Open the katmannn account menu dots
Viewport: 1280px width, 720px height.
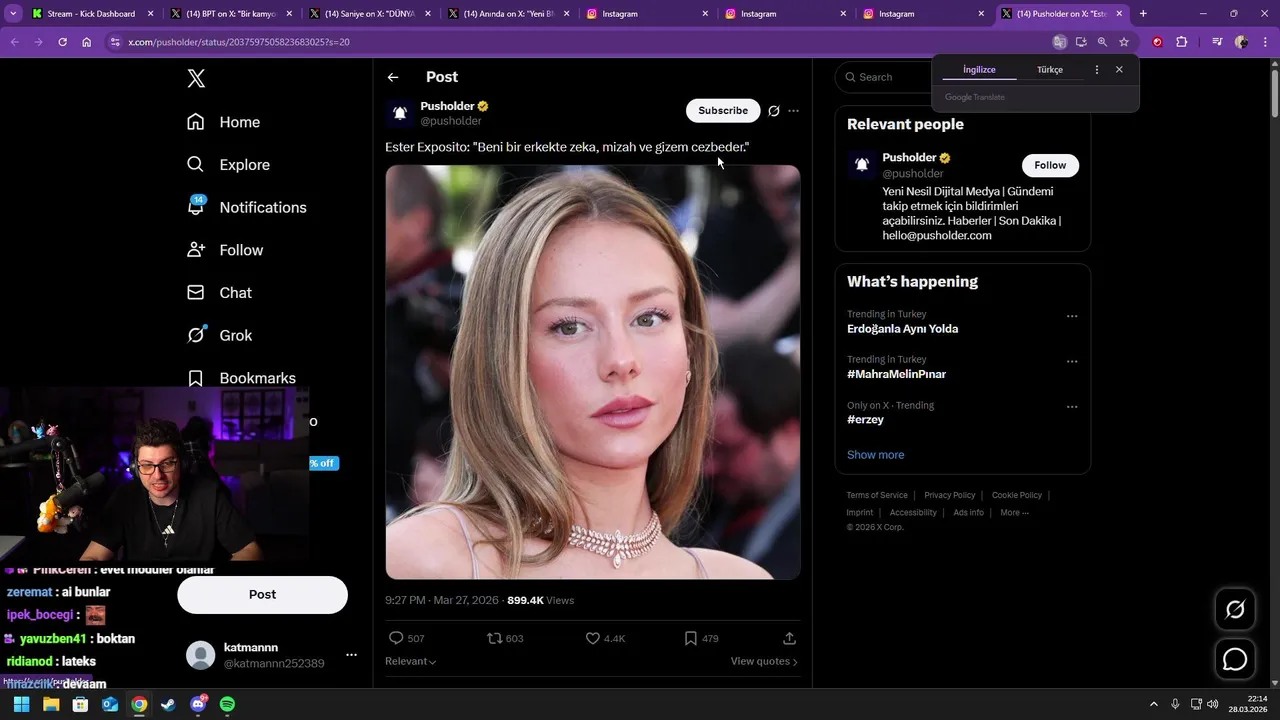click(x=351, y=655)
